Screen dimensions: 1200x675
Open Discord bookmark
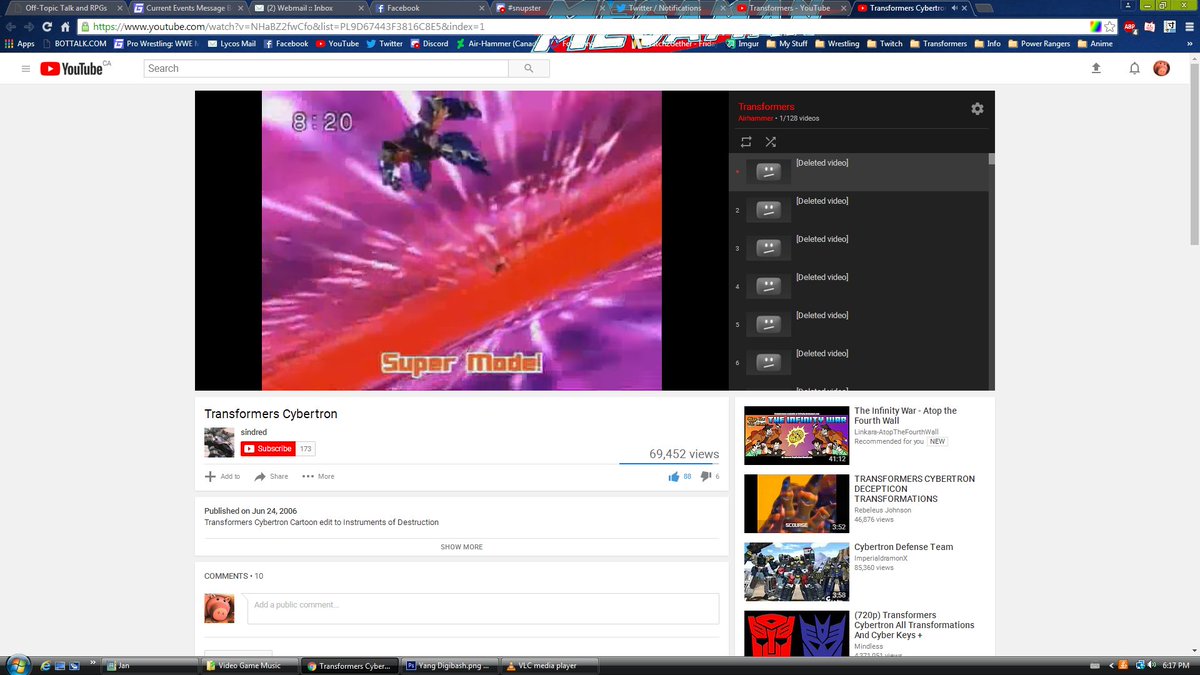(429, 44)
